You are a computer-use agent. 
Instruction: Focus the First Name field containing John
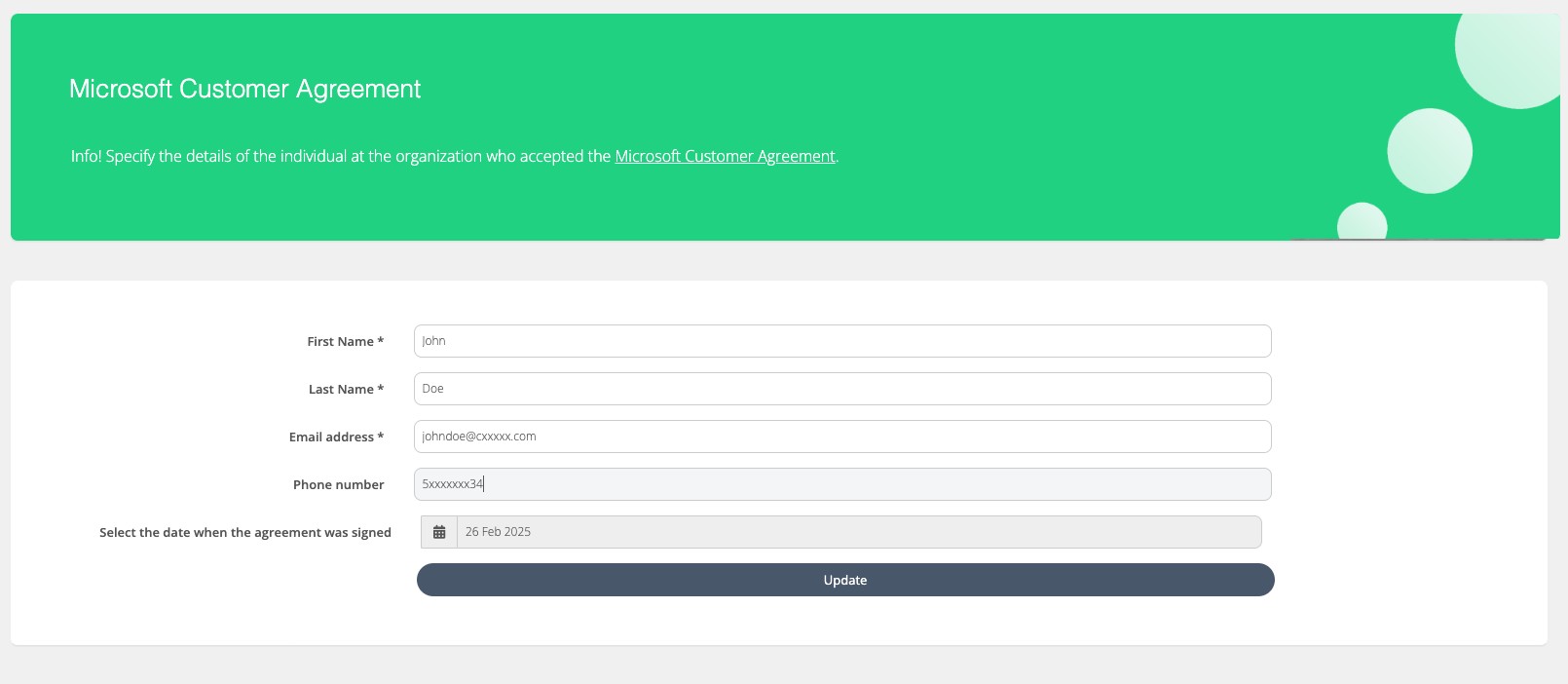[841, 341]
